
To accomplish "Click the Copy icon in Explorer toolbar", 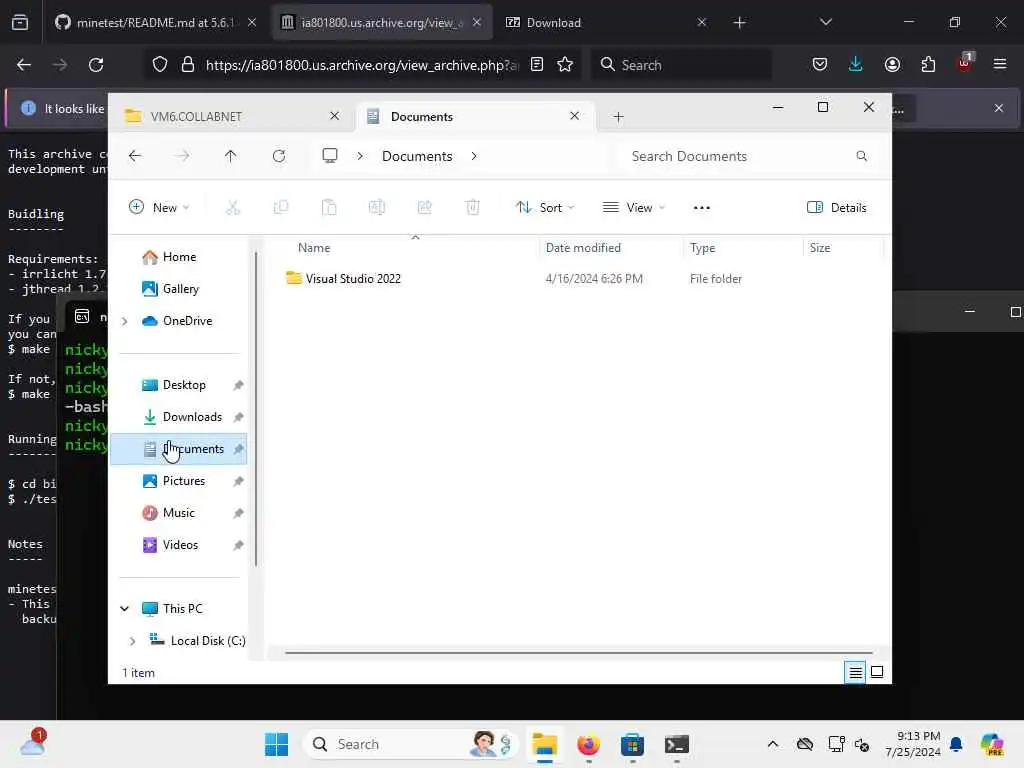I will 281,208.
